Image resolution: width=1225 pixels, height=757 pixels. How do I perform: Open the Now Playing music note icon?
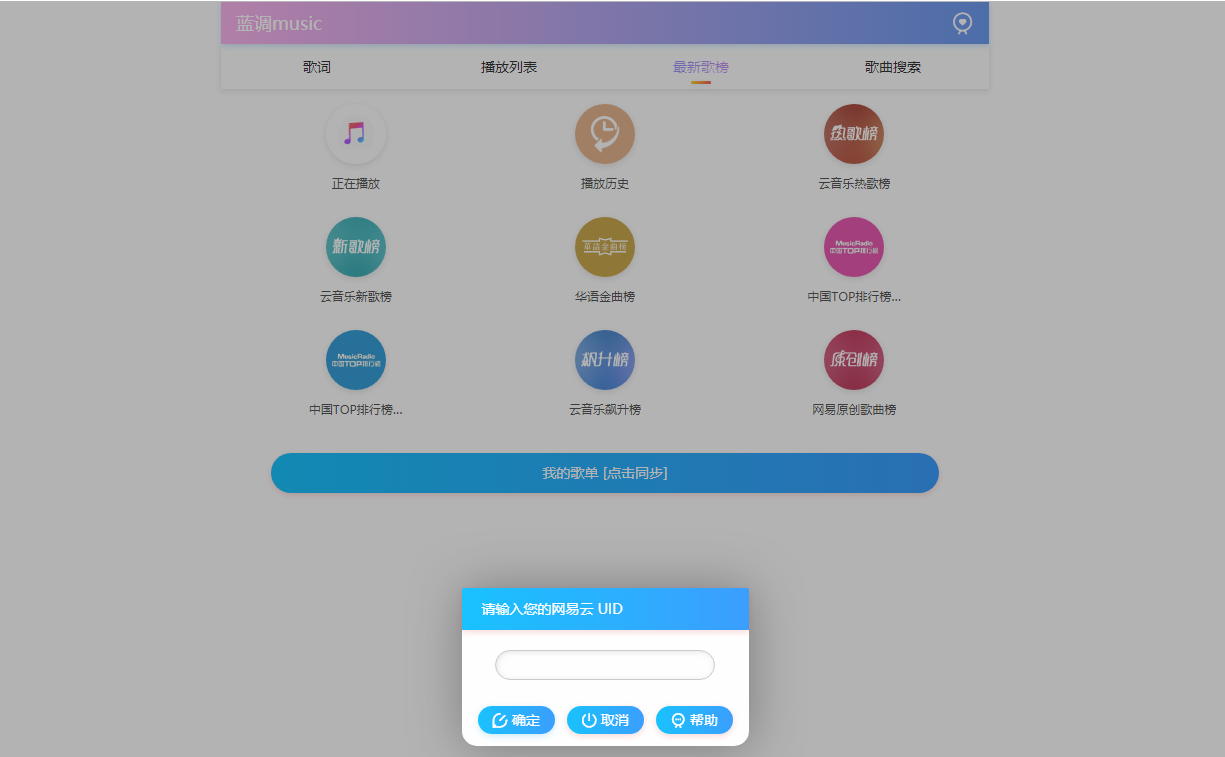(x=356, y=134)
